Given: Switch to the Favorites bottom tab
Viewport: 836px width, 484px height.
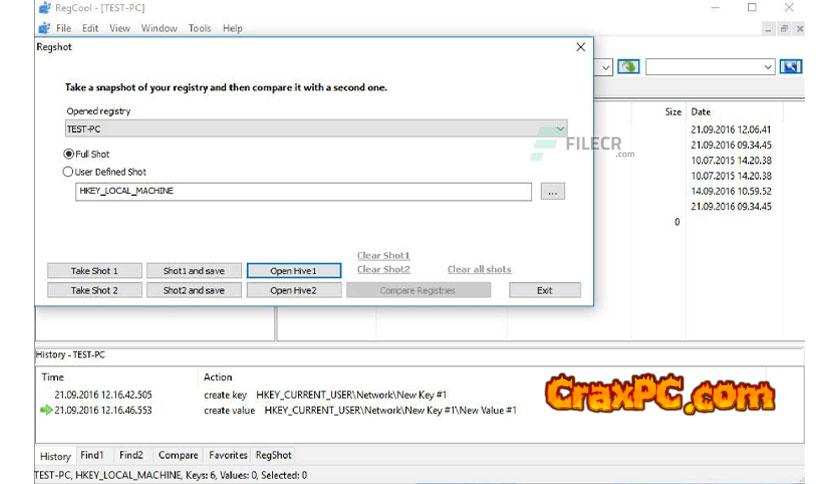Looking at the screenshot, I should (x=228, y=455).
